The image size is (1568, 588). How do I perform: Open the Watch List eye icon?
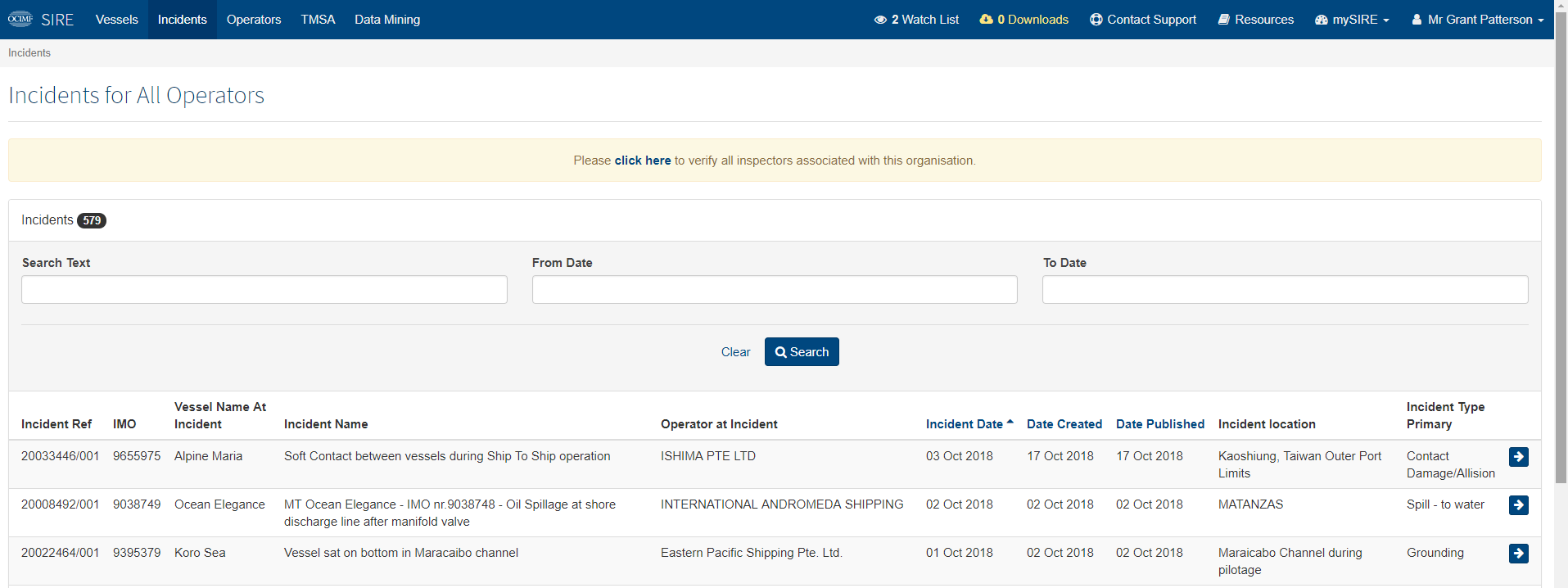pos(880,20)
